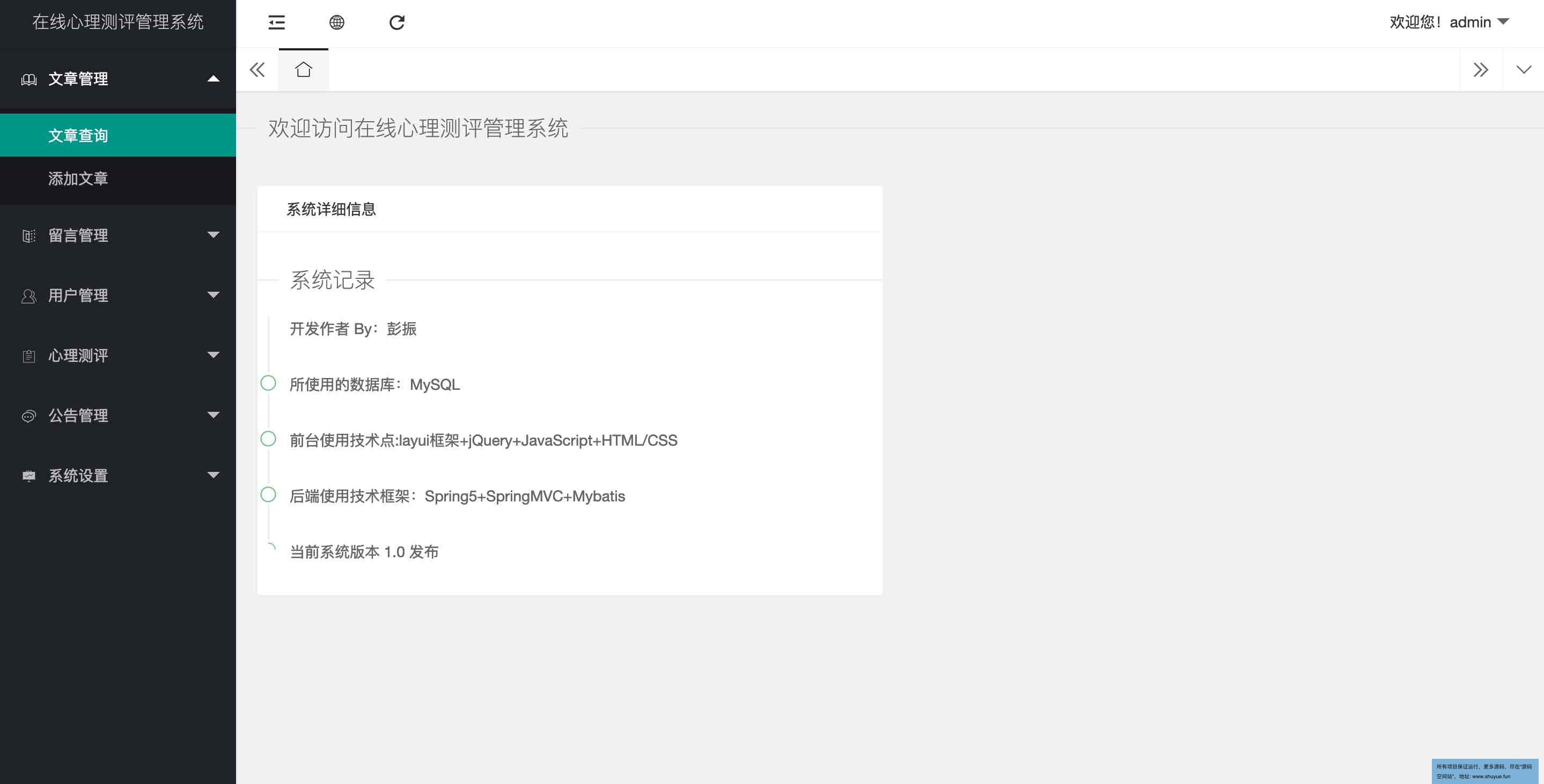Click the 系统设置 monitor icon
This screenshot has height=784, width=1544.
[29, 476]
